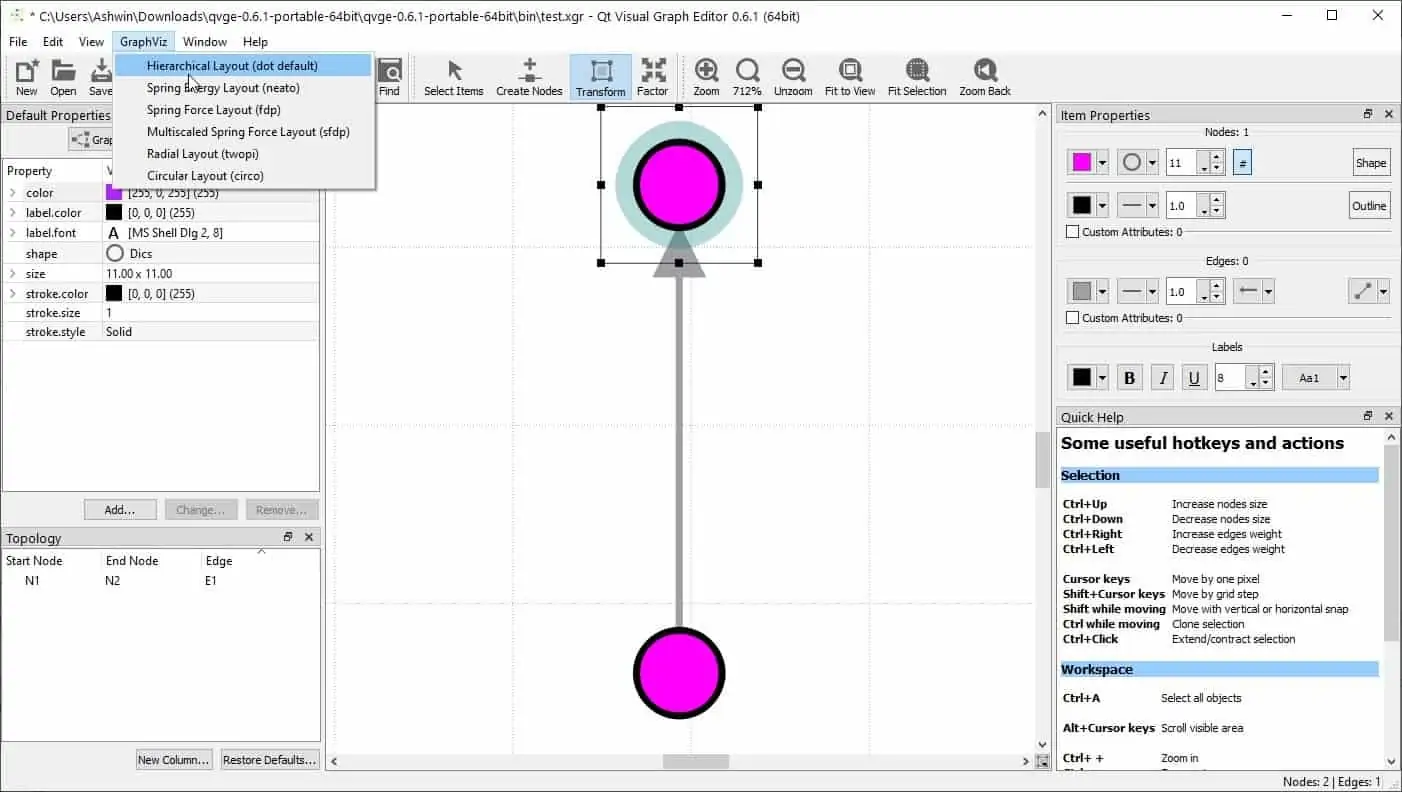
Task: Choose Hierarchical Layout (dot default)
Action: tap(243, 66)
